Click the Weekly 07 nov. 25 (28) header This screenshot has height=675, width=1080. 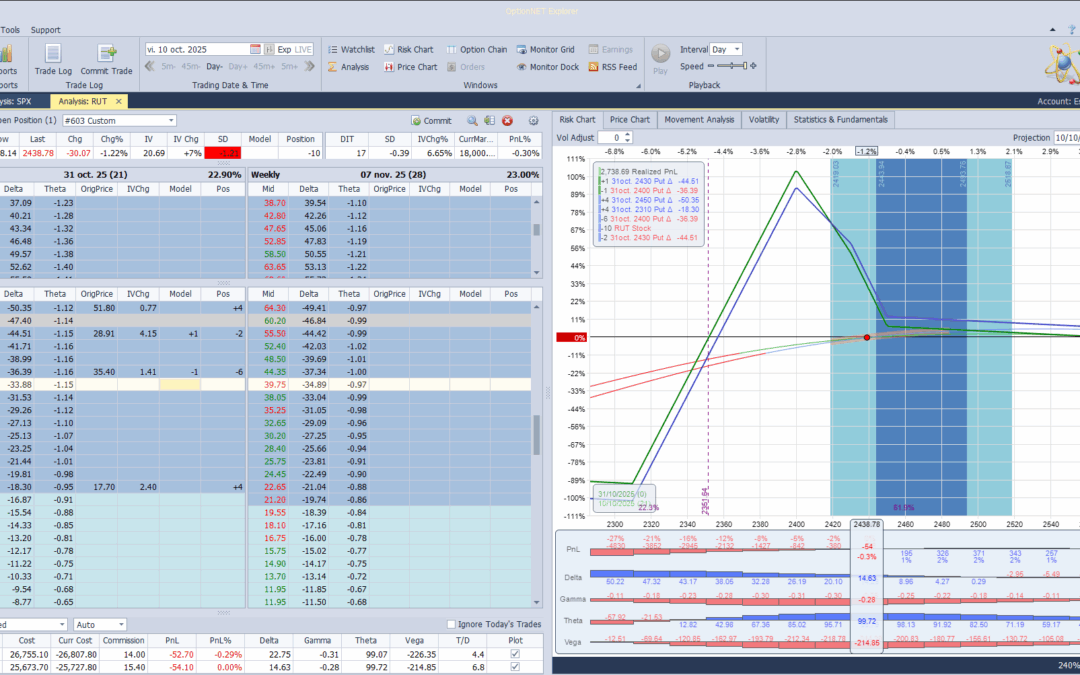tap(395, 175)
